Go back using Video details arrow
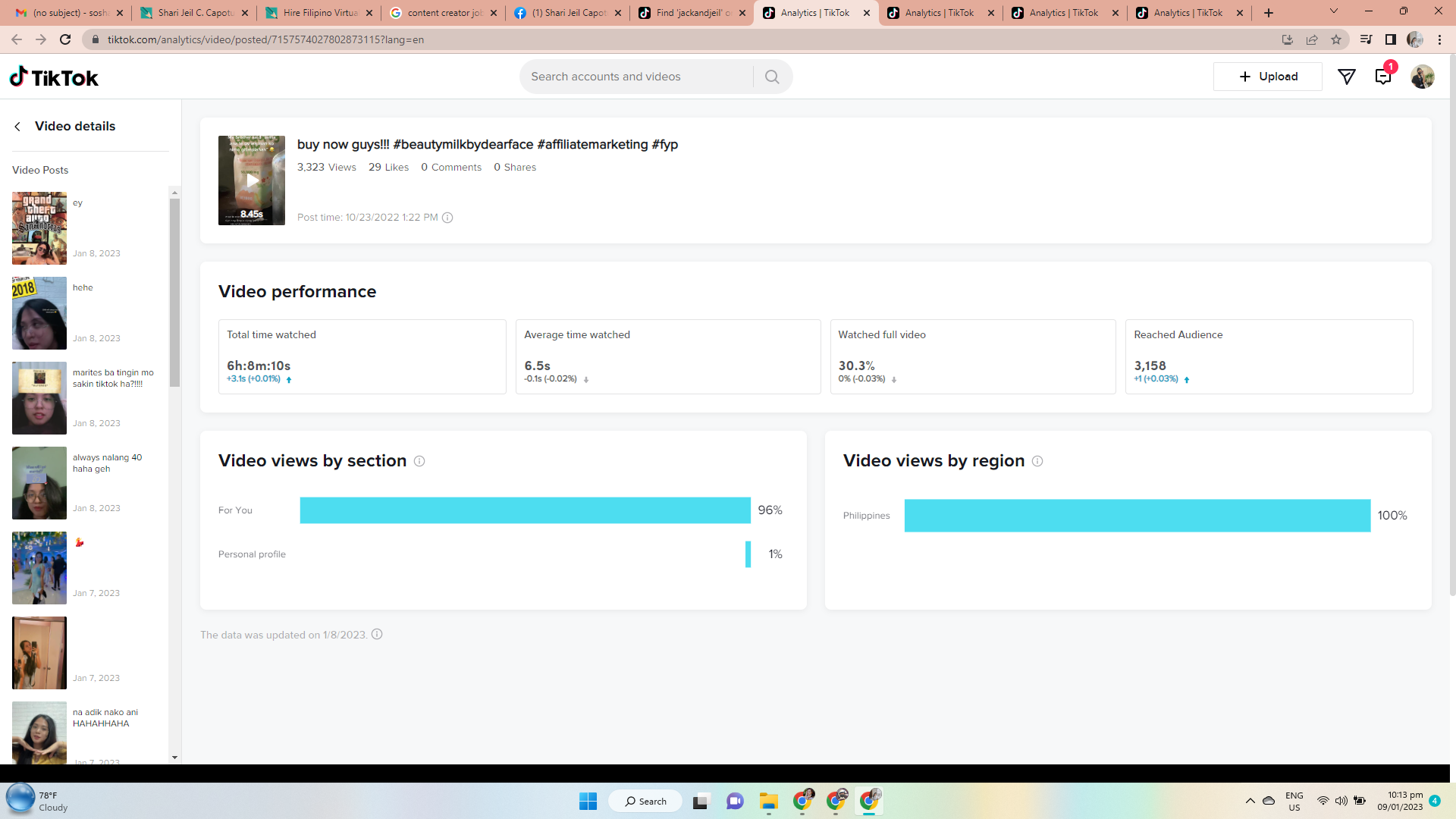 click(17, 127)
